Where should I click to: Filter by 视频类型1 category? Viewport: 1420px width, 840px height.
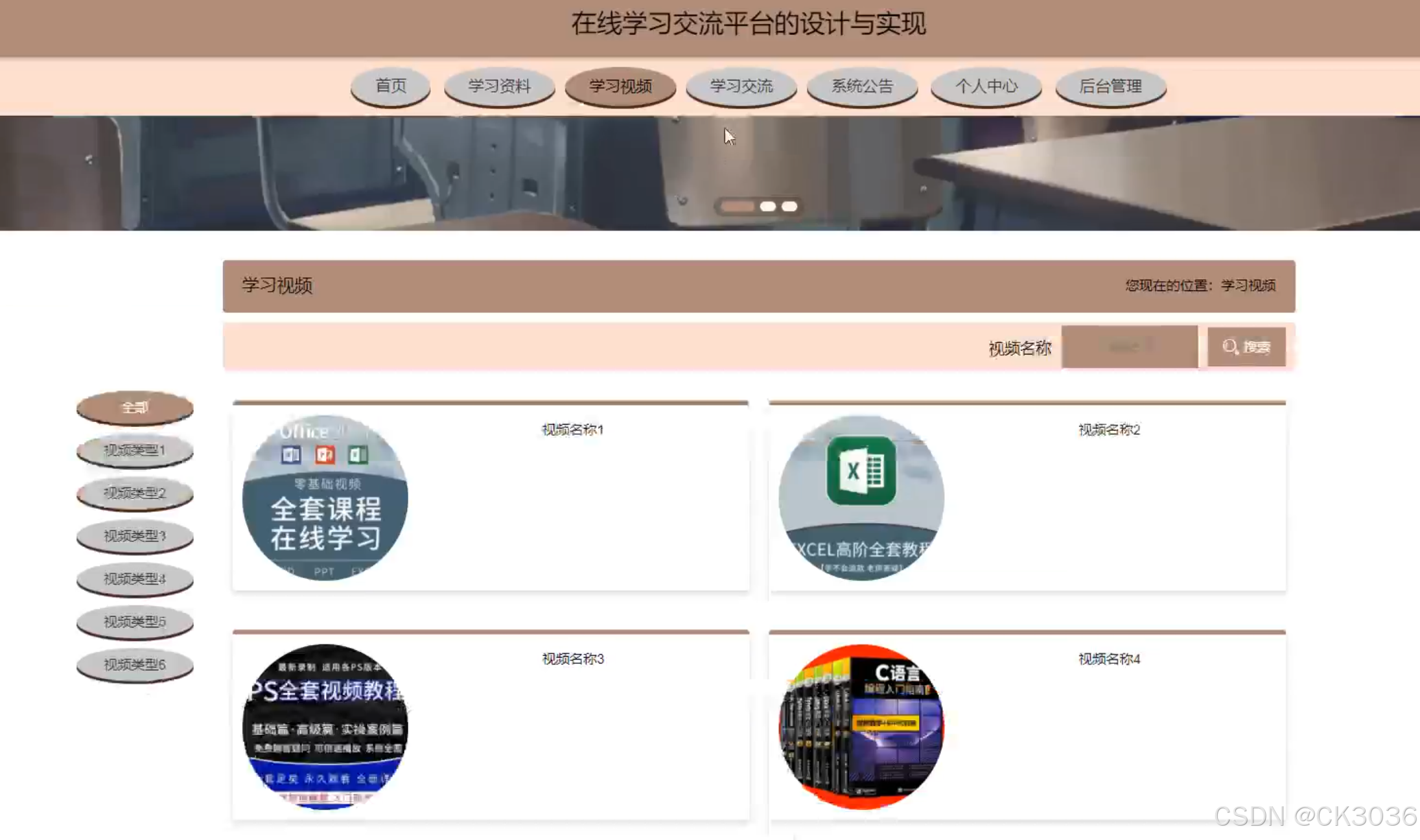click(x=135, y=450)
